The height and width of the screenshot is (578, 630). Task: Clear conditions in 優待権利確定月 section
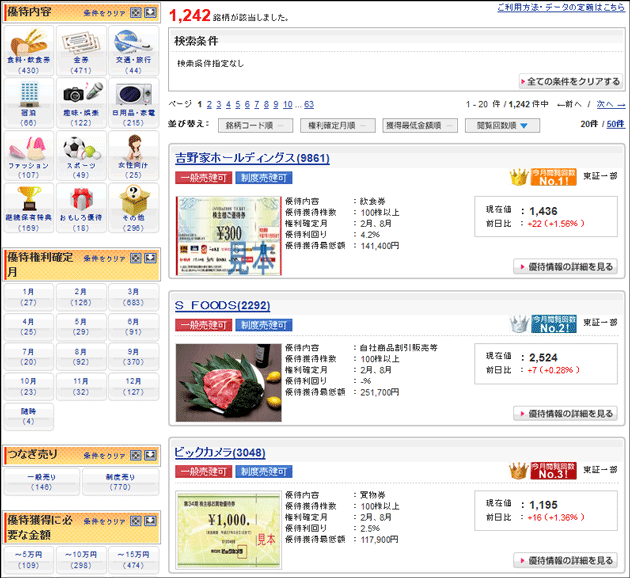(104, 258)
